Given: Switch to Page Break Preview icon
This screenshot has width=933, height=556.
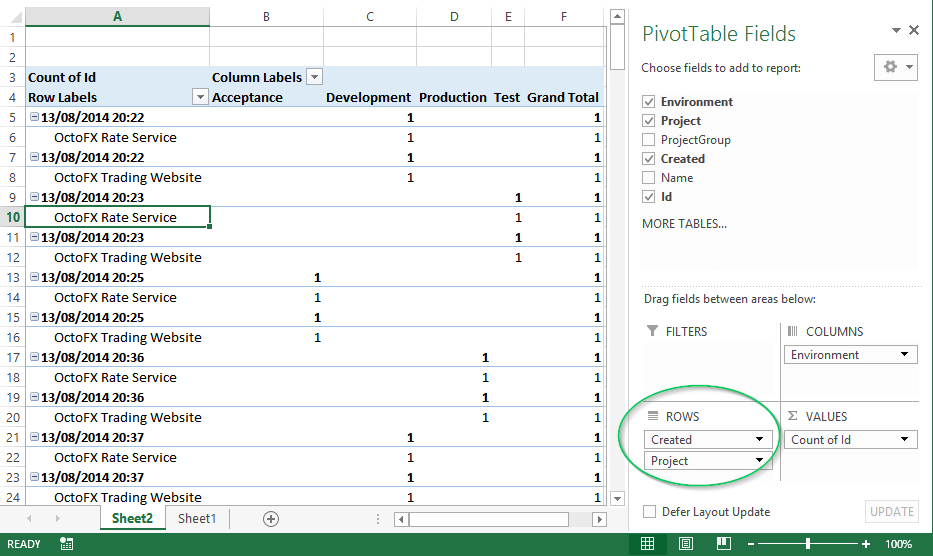Looking at the screenshot, I should pos(722,544).
